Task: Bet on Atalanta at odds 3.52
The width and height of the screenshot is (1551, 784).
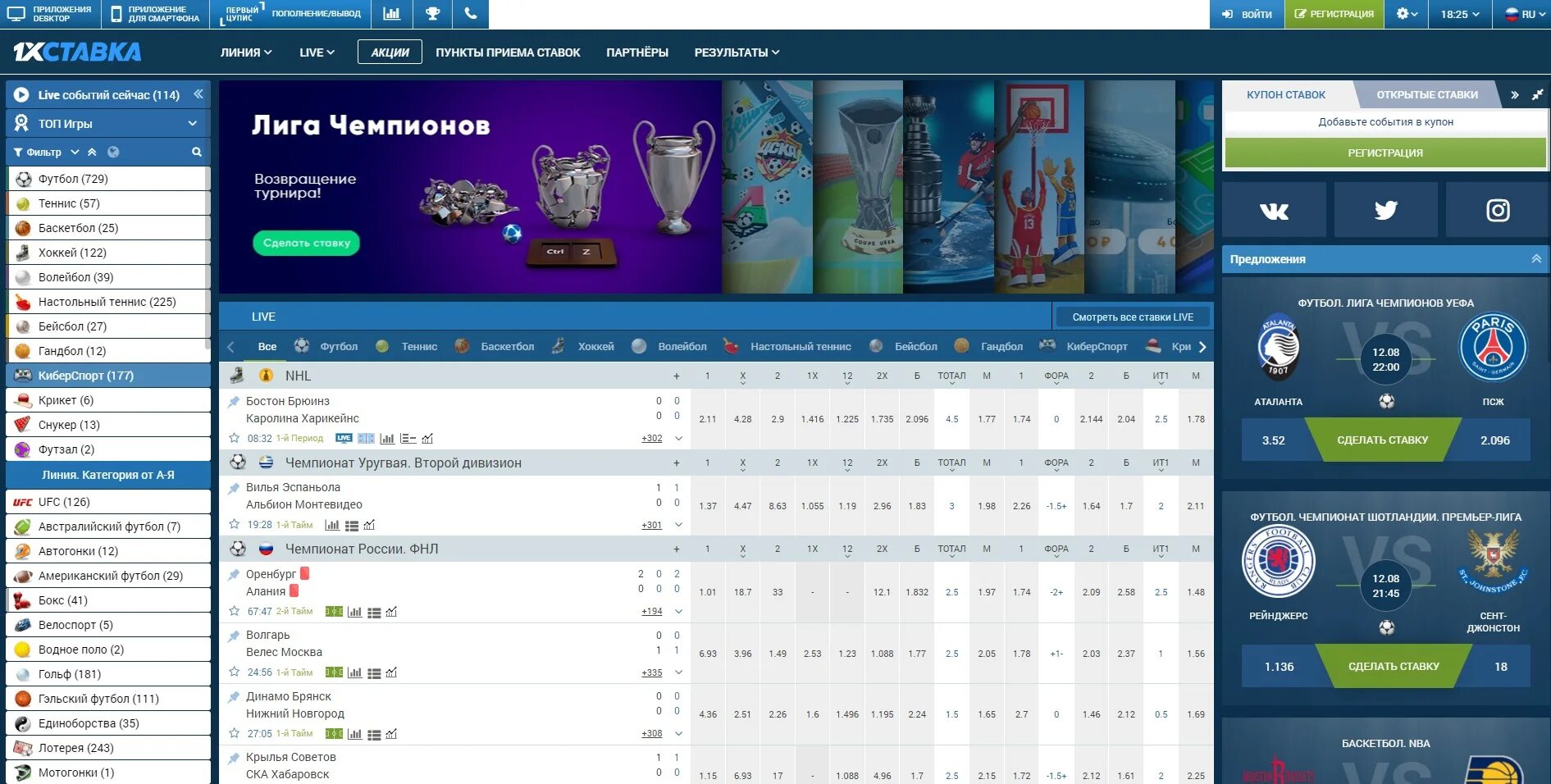Action: (x=1273, y=440)
